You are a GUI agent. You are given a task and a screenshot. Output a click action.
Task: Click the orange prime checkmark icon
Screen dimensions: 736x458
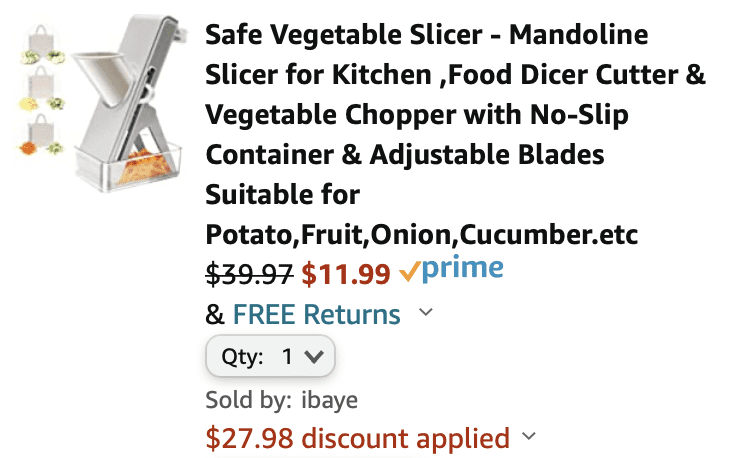coord(409,271)
